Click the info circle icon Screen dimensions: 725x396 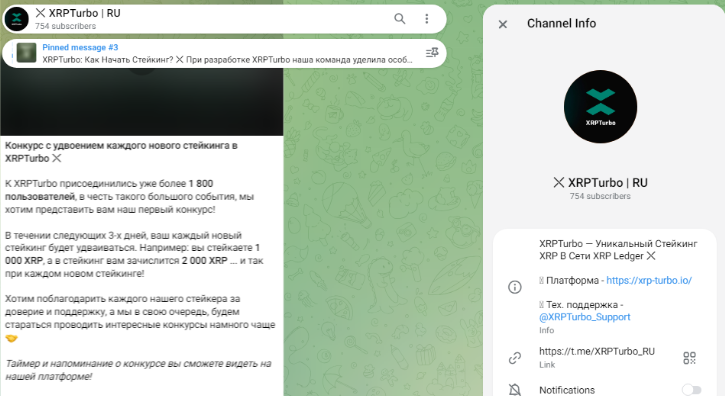click(515, 287)
